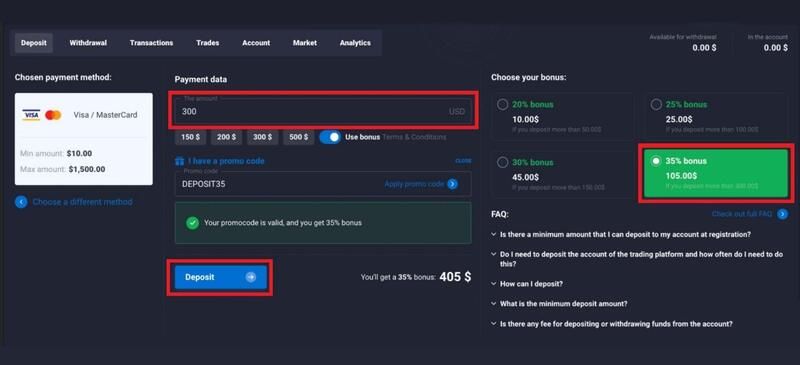This screenshot has width=800, height=365.
Task: Click the Visa logo icon on payment card
Action: tap(31, 115)
